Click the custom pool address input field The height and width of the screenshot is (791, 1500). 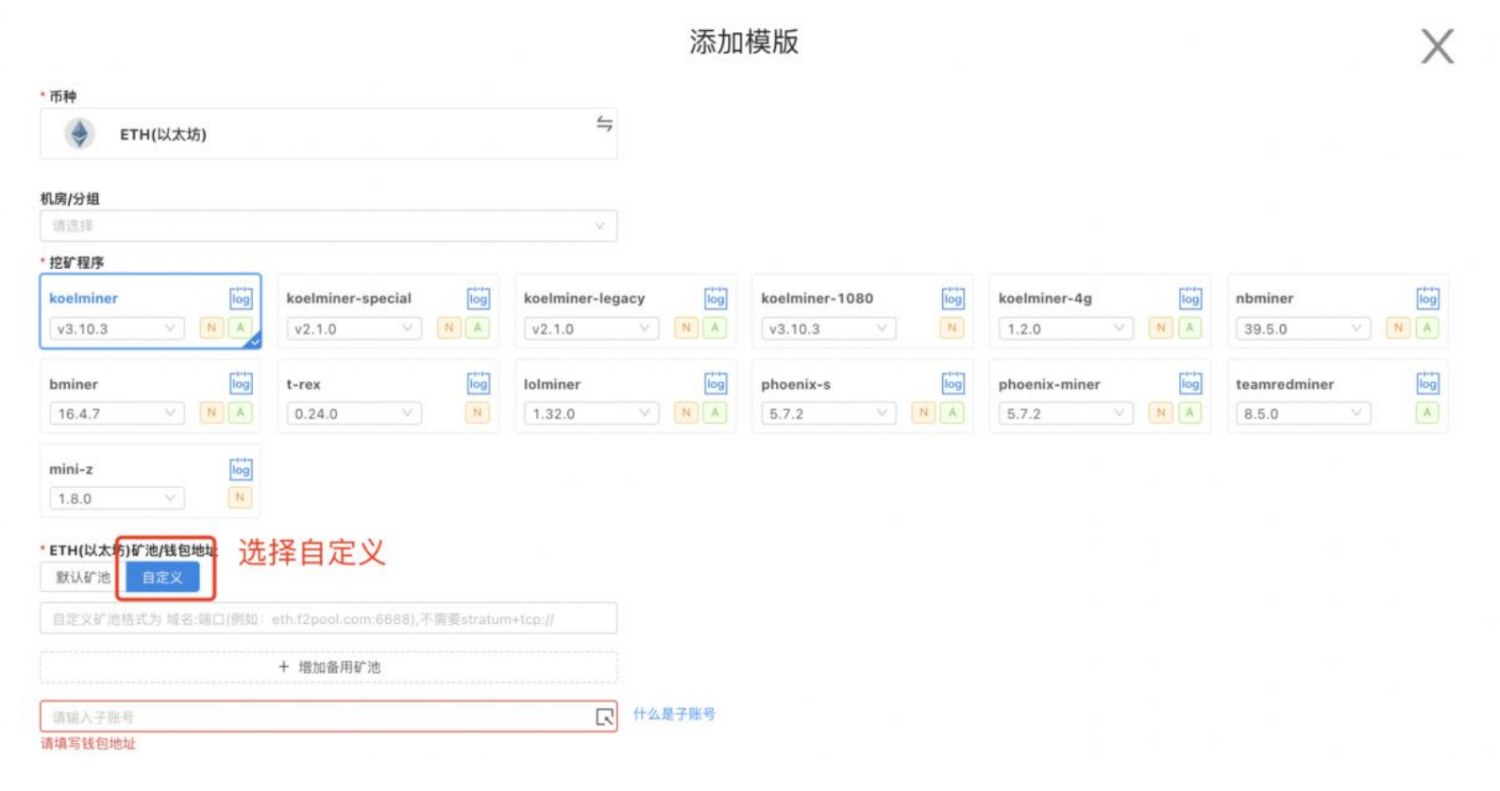point(328,618)
